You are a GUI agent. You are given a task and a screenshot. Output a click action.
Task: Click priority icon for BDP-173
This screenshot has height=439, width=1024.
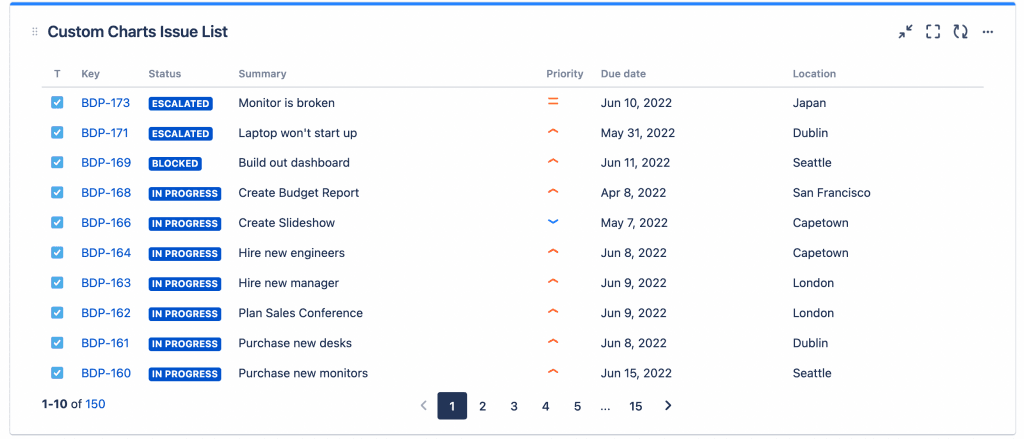click(553, 102)
